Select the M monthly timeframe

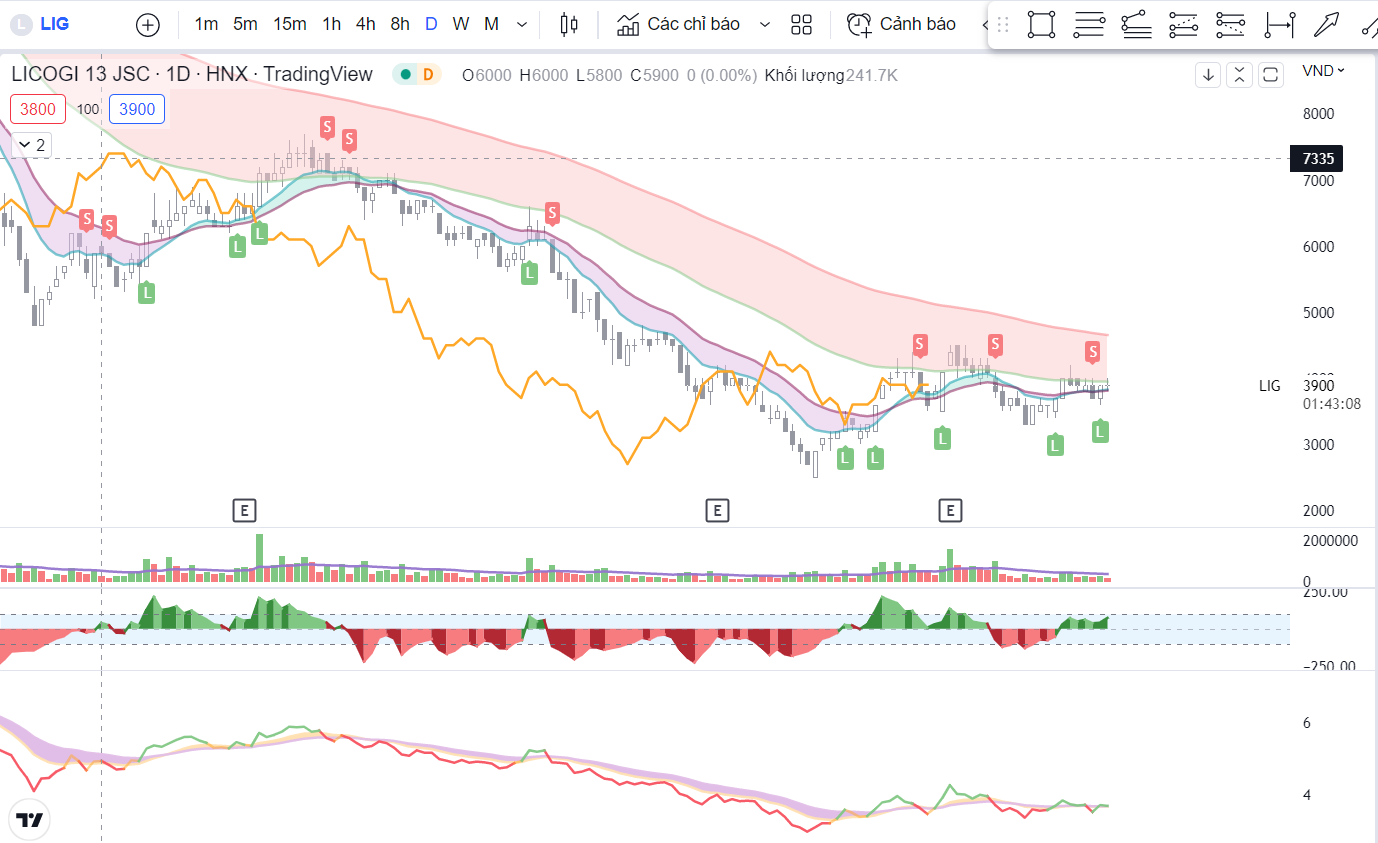point(492,24)
